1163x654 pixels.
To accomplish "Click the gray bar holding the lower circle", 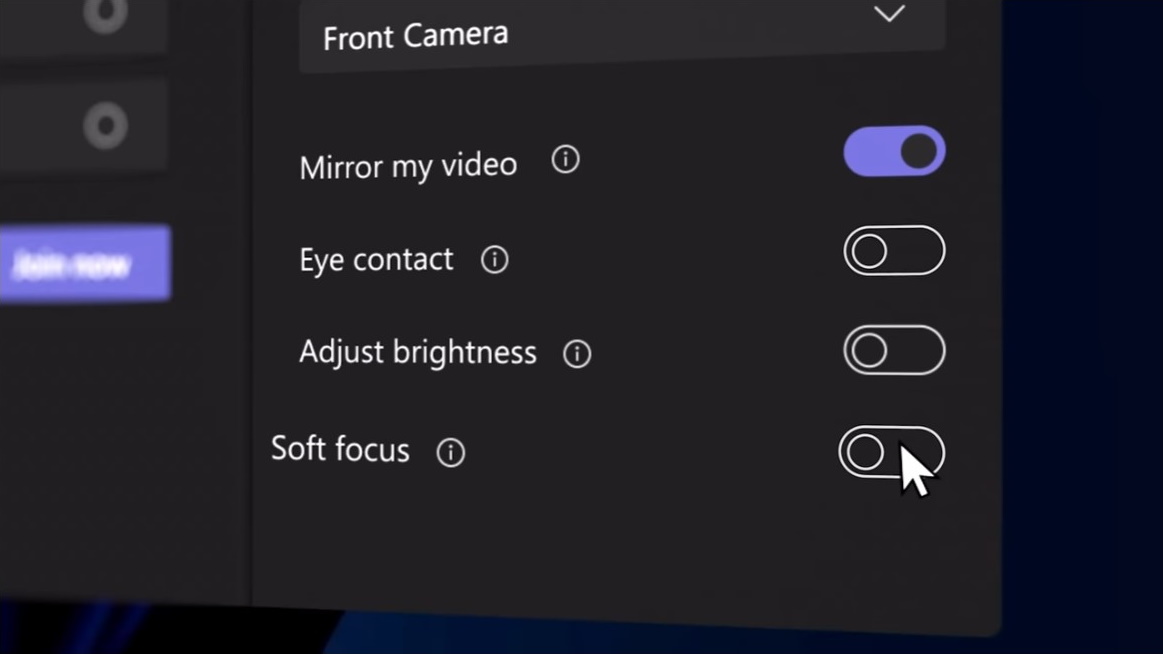I will [40, 127].
